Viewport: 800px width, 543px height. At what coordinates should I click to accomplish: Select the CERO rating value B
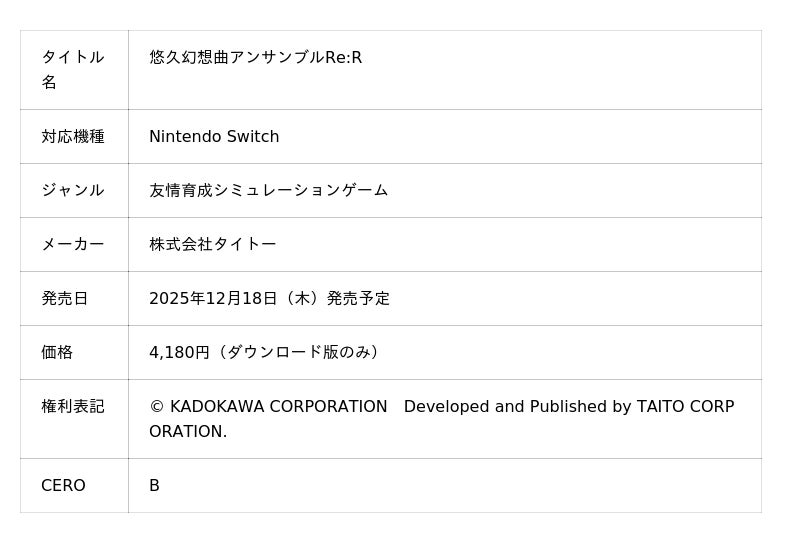[154, 485]
